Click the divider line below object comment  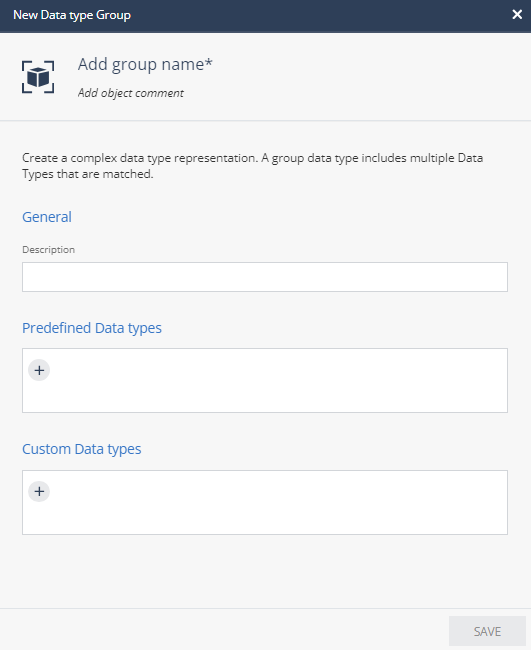tap(265, 121)
